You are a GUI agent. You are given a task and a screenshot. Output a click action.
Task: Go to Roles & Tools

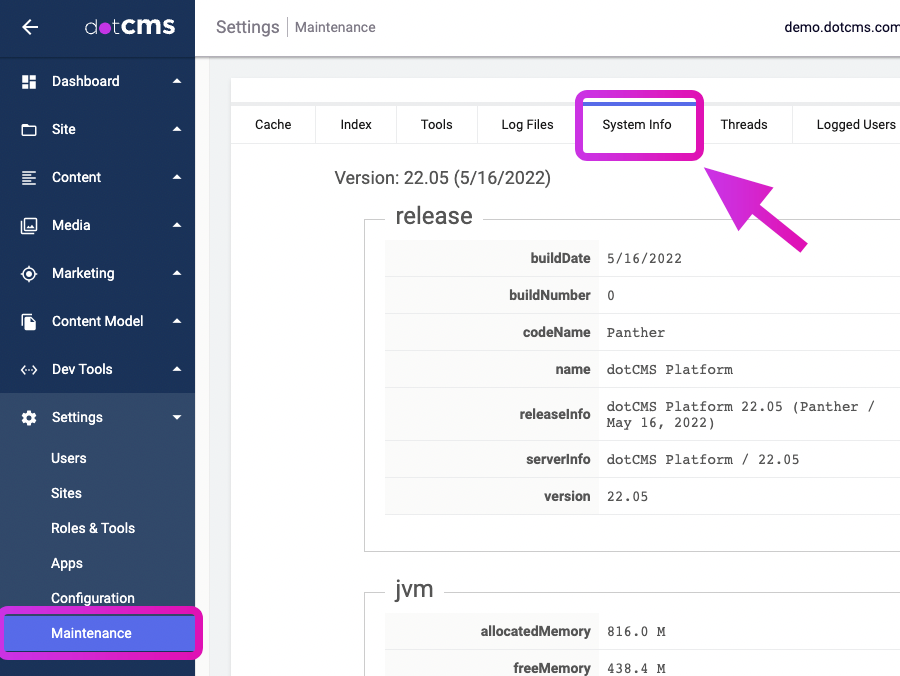pos(93,529)
